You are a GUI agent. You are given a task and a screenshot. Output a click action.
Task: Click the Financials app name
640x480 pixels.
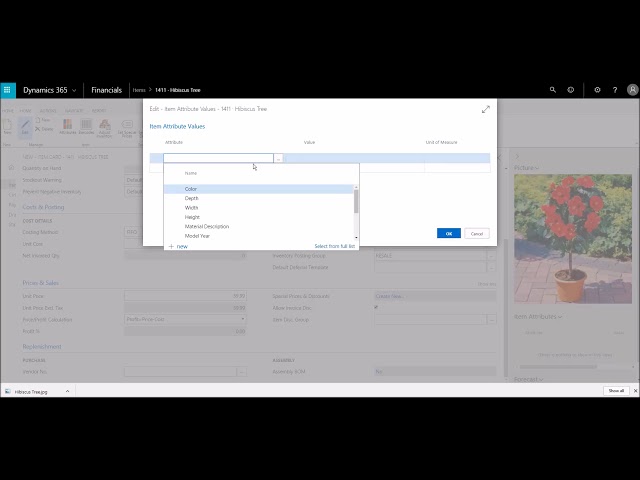click(106, 90)
